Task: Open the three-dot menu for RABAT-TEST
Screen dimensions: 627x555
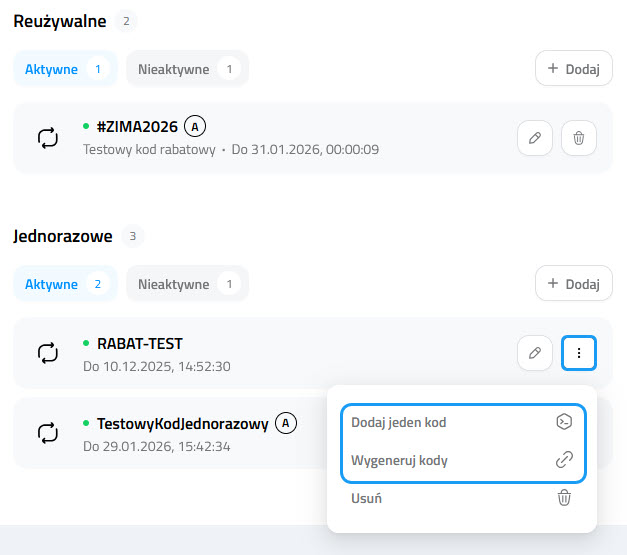Action: pos(579,352)
